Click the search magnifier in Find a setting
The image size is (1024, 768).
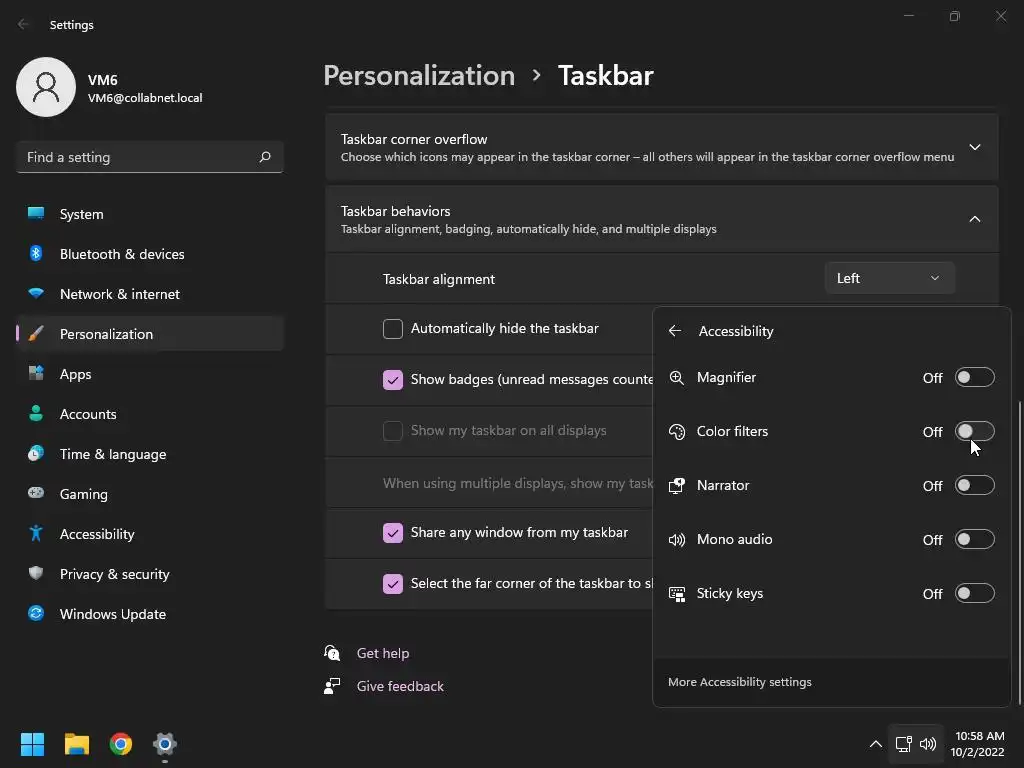265,157
